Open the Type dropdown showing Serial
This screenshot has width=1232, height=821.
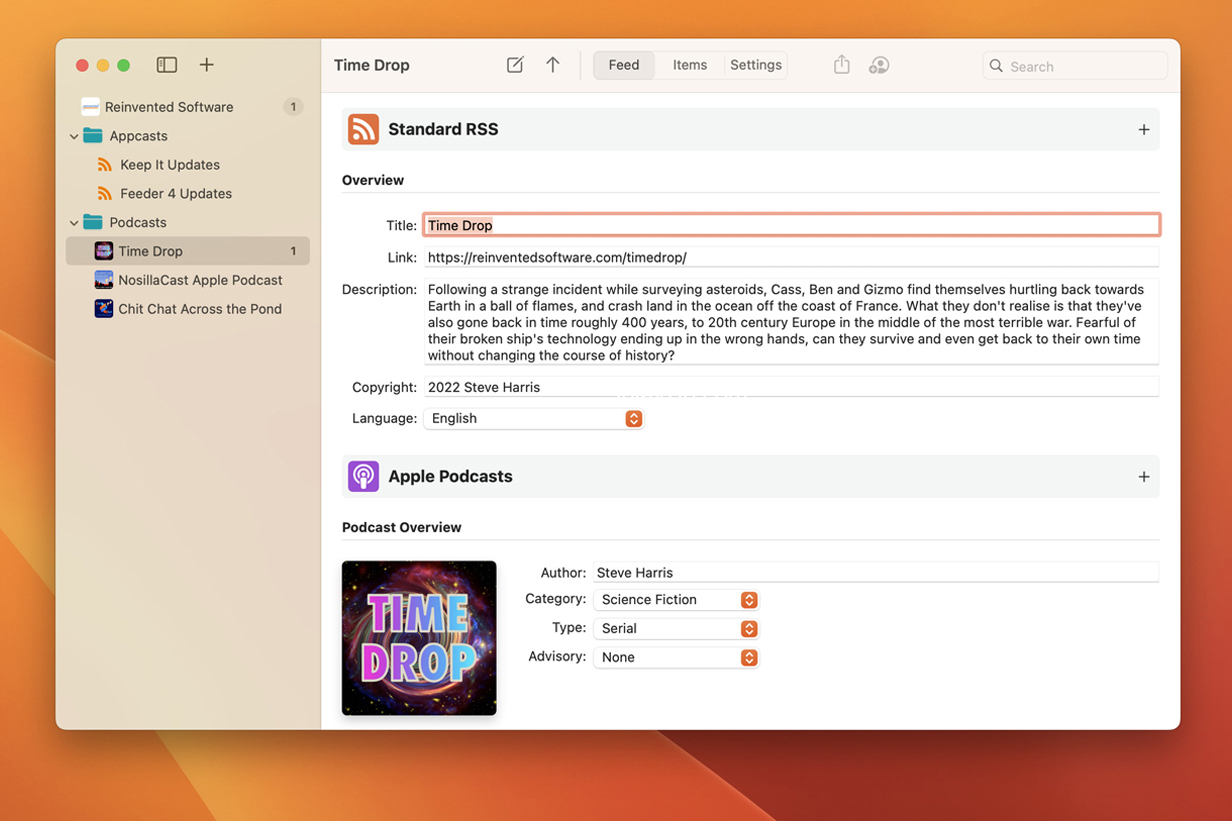click(676, 629)
